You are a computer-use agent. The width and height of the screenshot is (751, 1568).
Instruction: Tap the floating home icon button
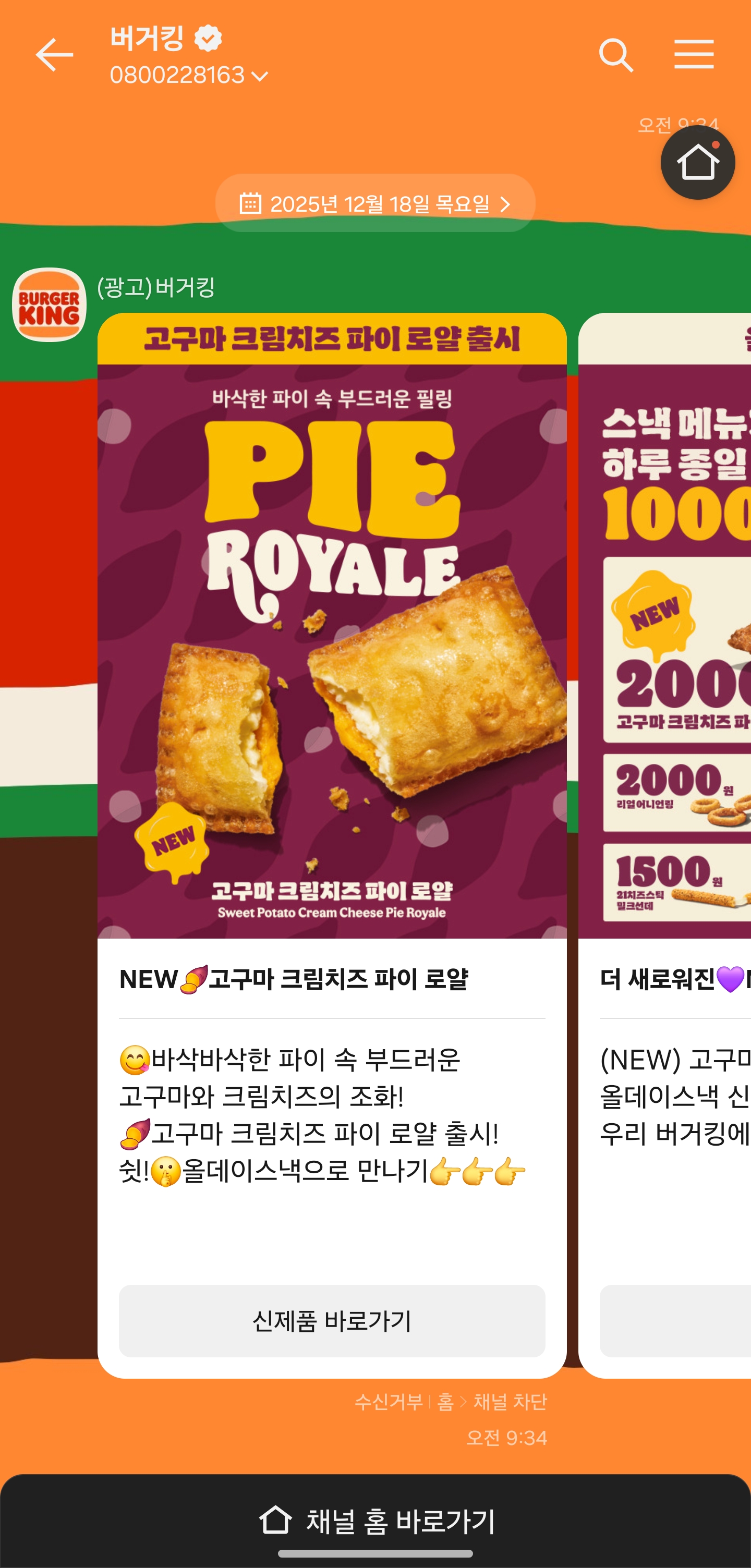pos(697,163)
